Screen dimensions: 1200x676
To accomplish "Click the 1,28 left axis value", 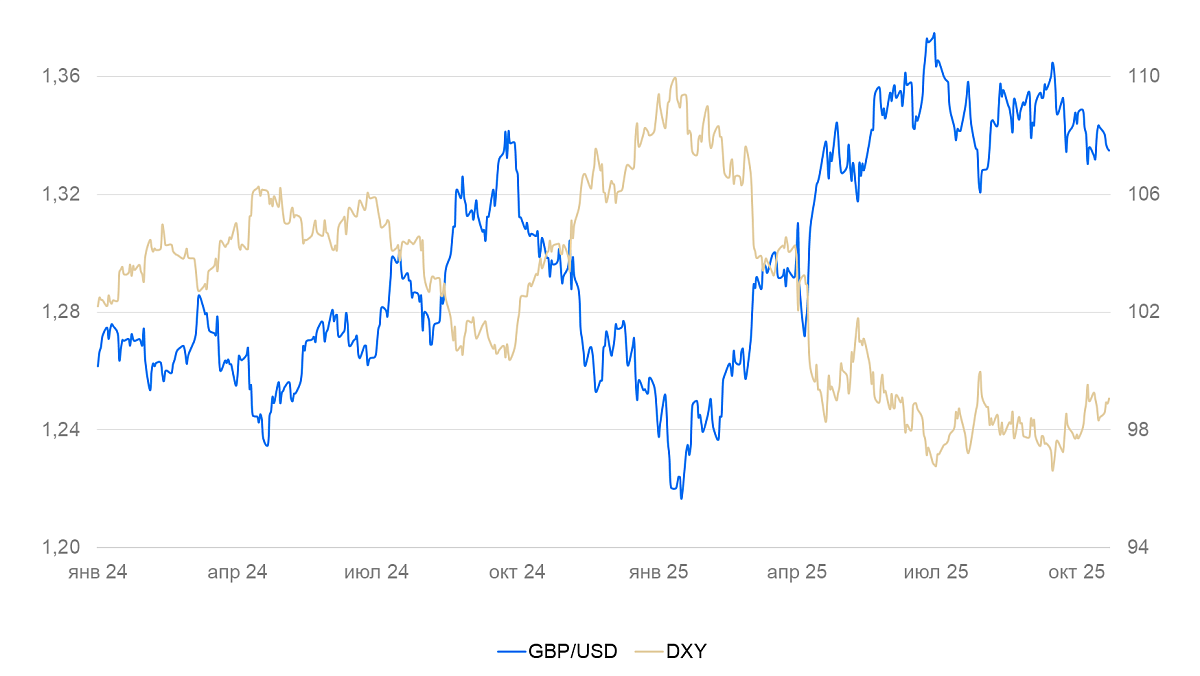I will point(59,312).
